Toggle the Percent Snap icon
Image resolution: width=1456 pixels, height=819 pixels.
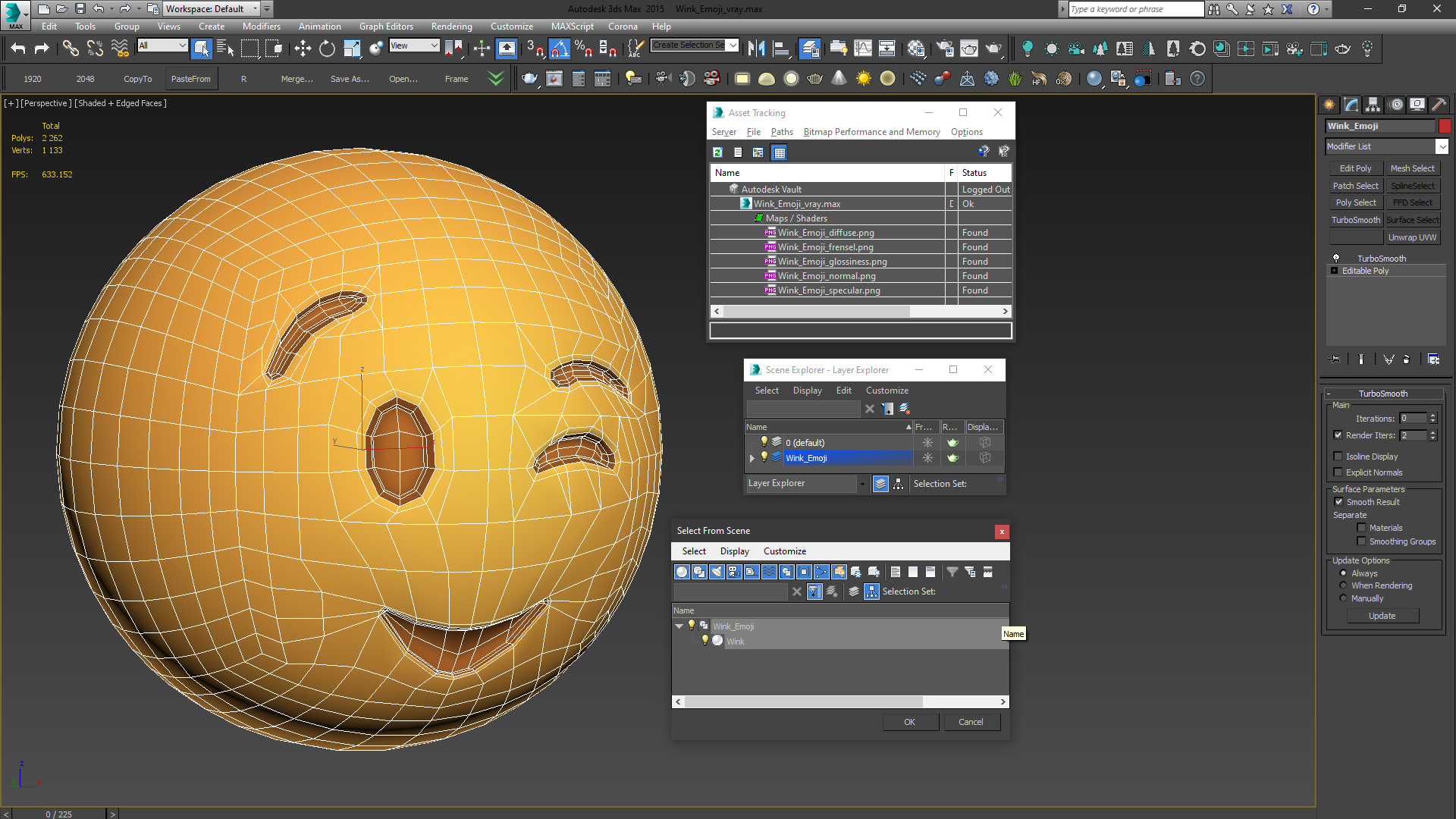tap(583, 49)
